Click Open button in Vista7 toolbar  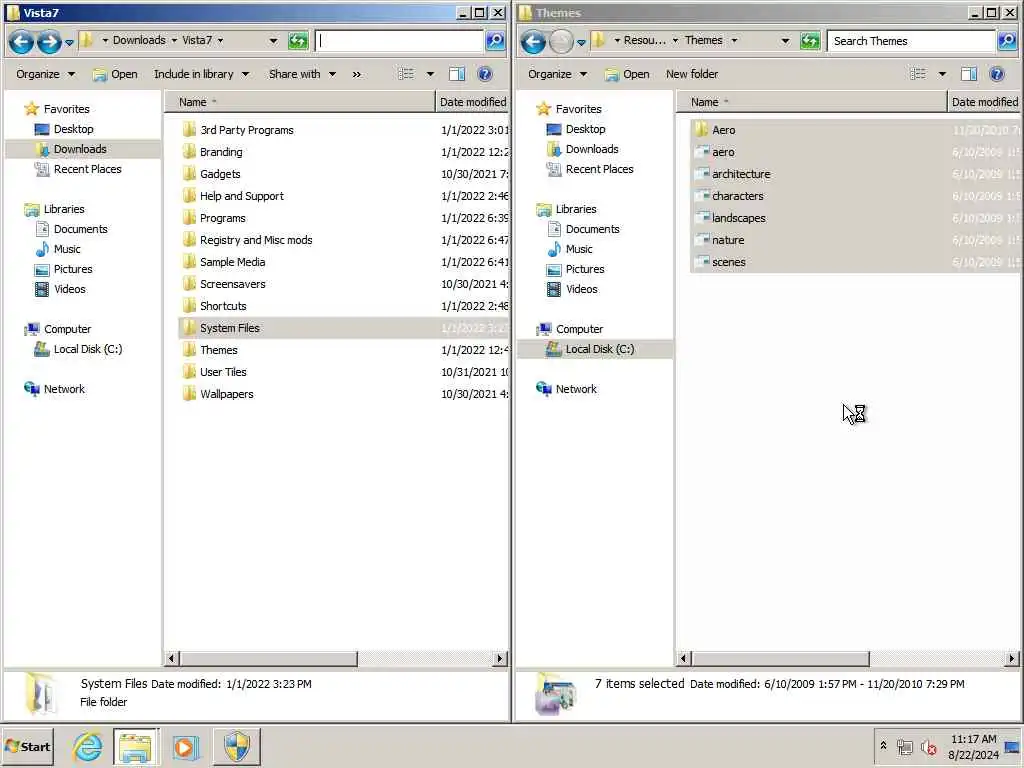point(116,74)
